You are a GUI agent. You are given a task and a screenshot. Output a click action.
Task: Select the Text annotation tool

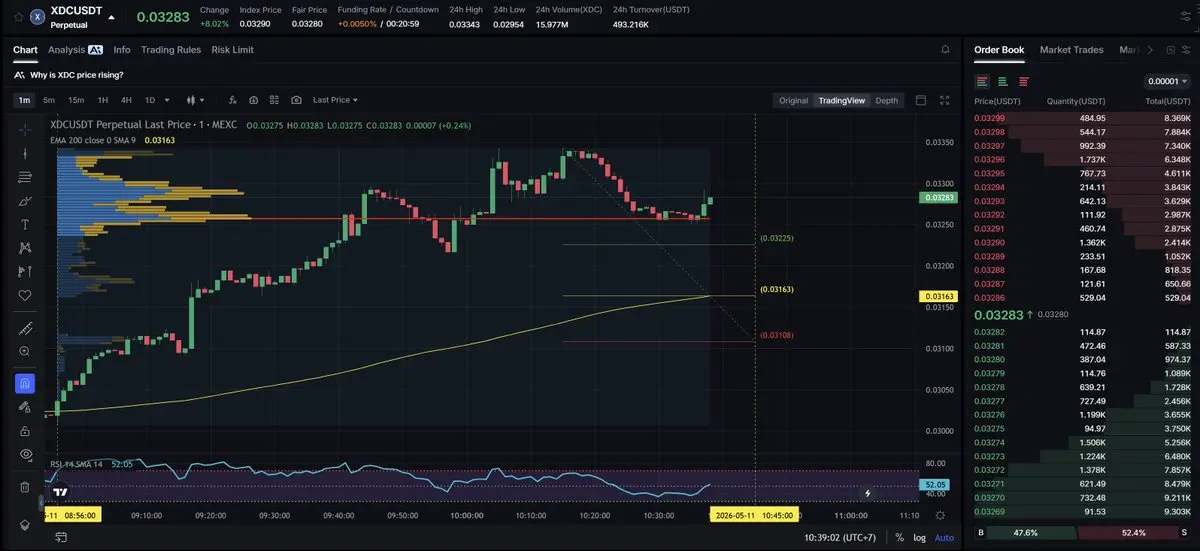click(25, 224)
